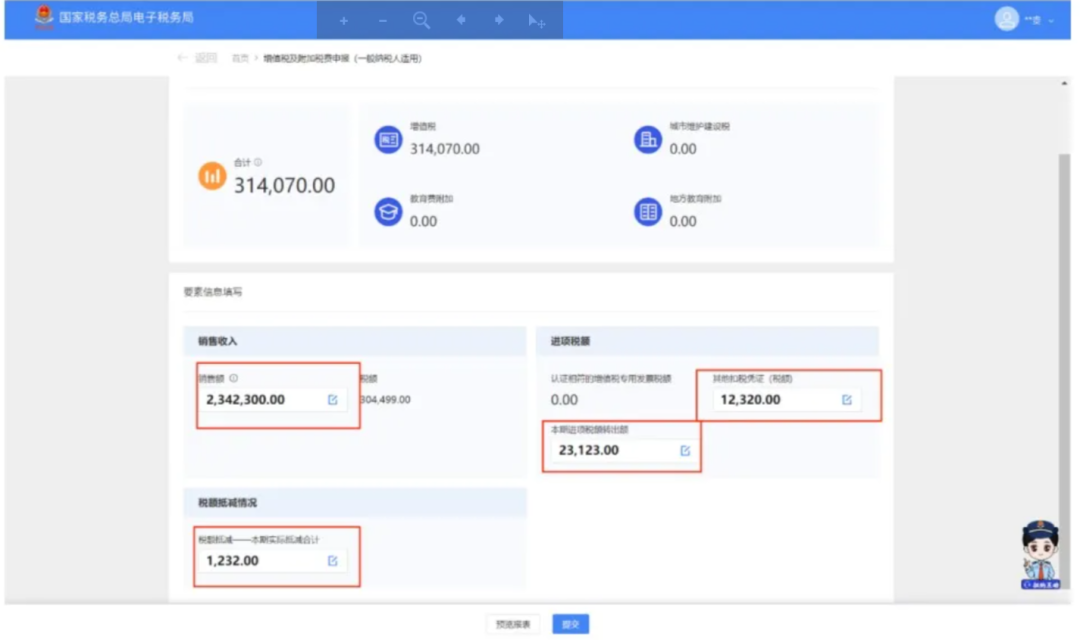Click the breadcrumb 增值税及附加税费申报 page title

(x=342, y=59)
